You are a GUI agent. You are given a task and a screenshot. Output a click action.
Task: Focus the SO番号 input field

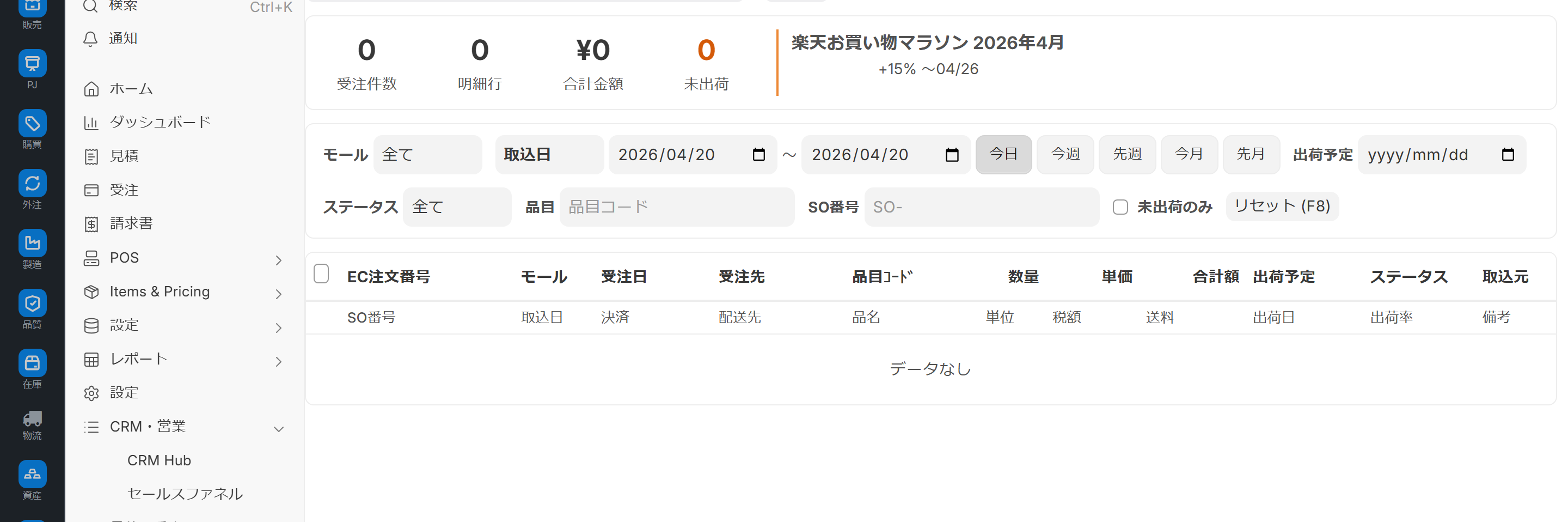(981, 207)
